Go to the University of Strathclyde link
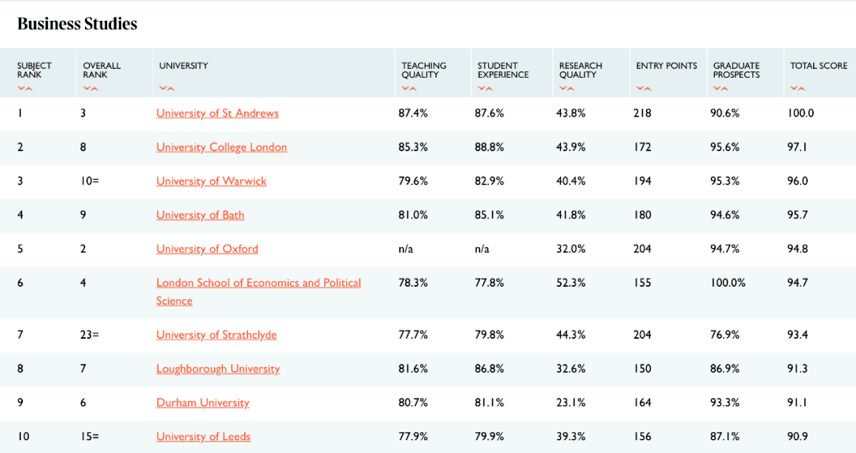Viewport: 856px width, 453px height. (x=216, y=335)
